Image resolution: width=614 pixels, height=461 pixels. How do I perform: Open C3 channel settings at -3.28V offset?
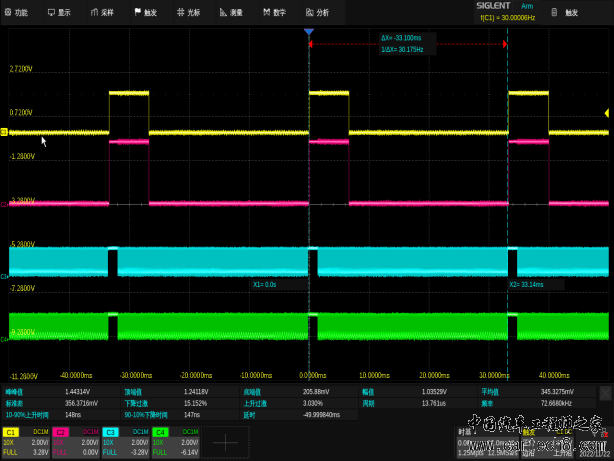click(126, 442)
